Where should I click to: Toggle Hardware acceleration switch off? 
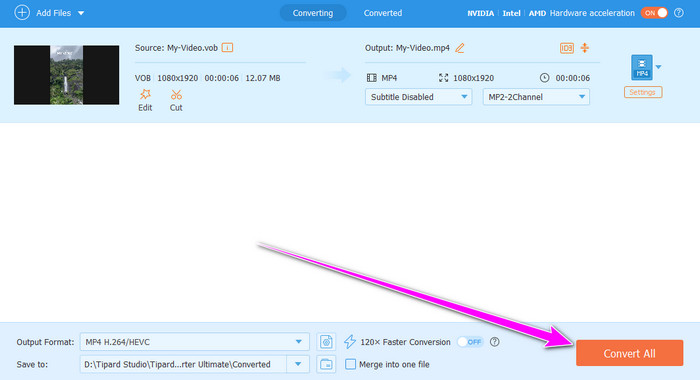(654, 13)
